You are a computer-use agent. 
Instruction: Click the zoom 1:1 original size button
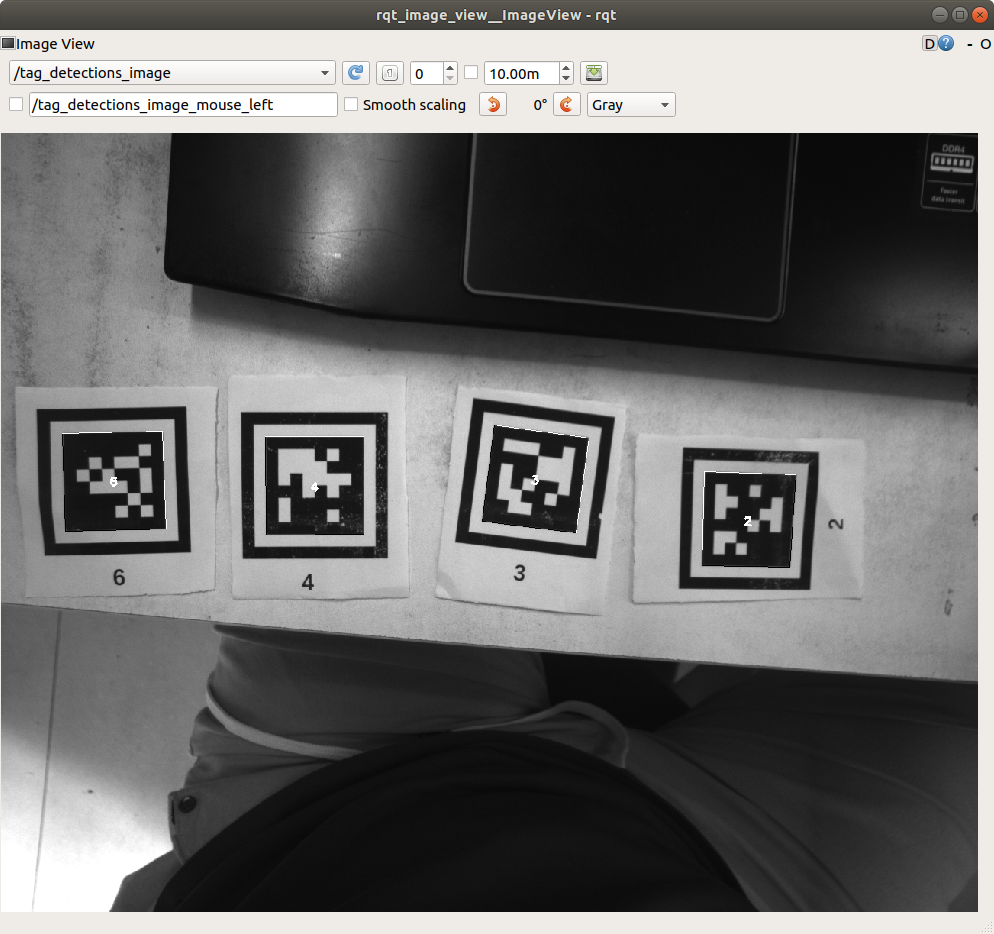click(390, 73)
